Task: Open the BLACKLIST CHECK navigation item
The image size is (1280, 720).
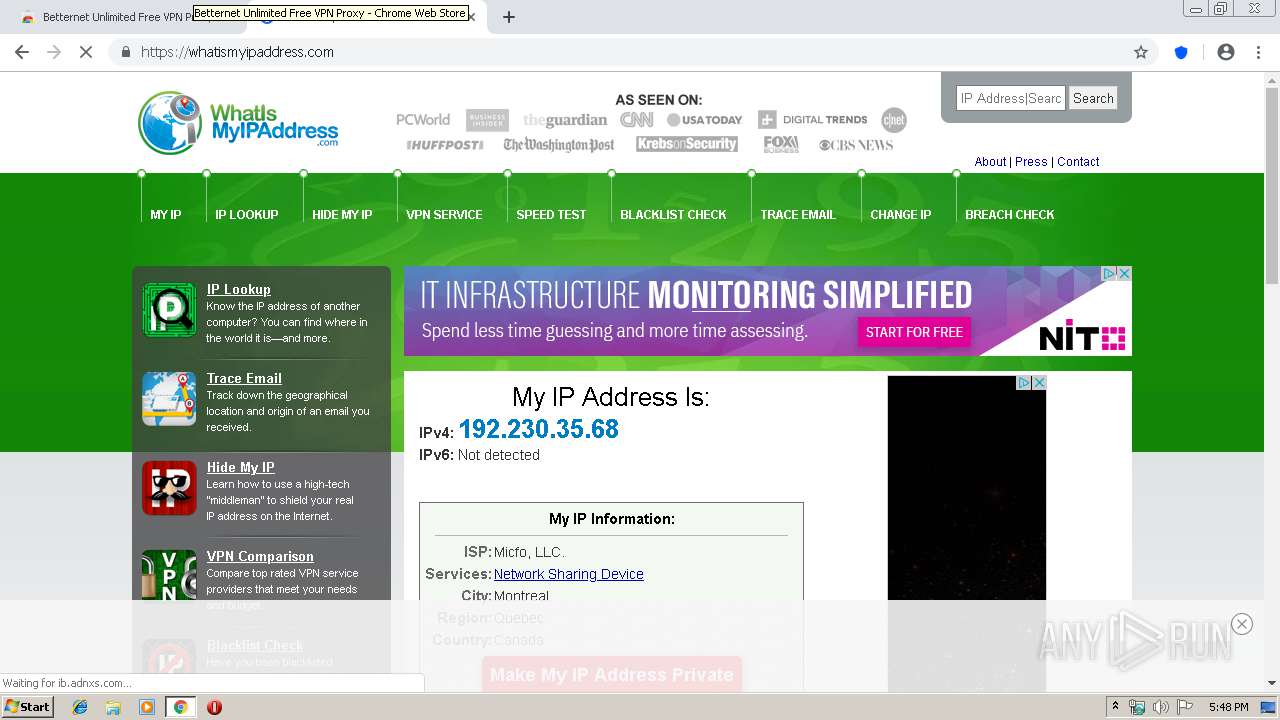Action: point(673,215)
